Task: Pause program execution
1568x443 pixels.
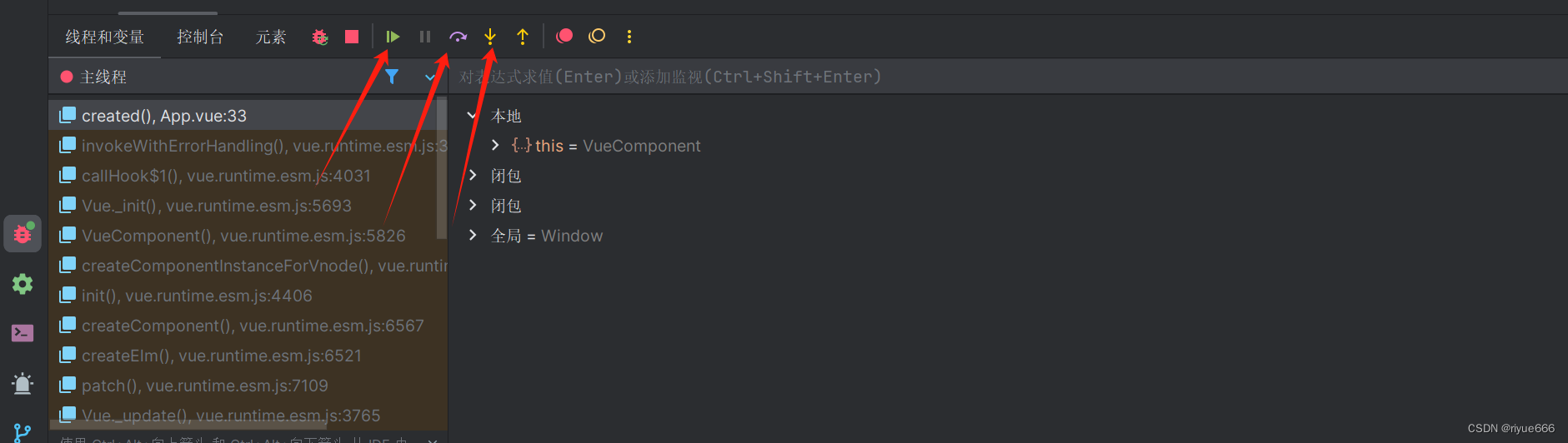Action: 425,37
